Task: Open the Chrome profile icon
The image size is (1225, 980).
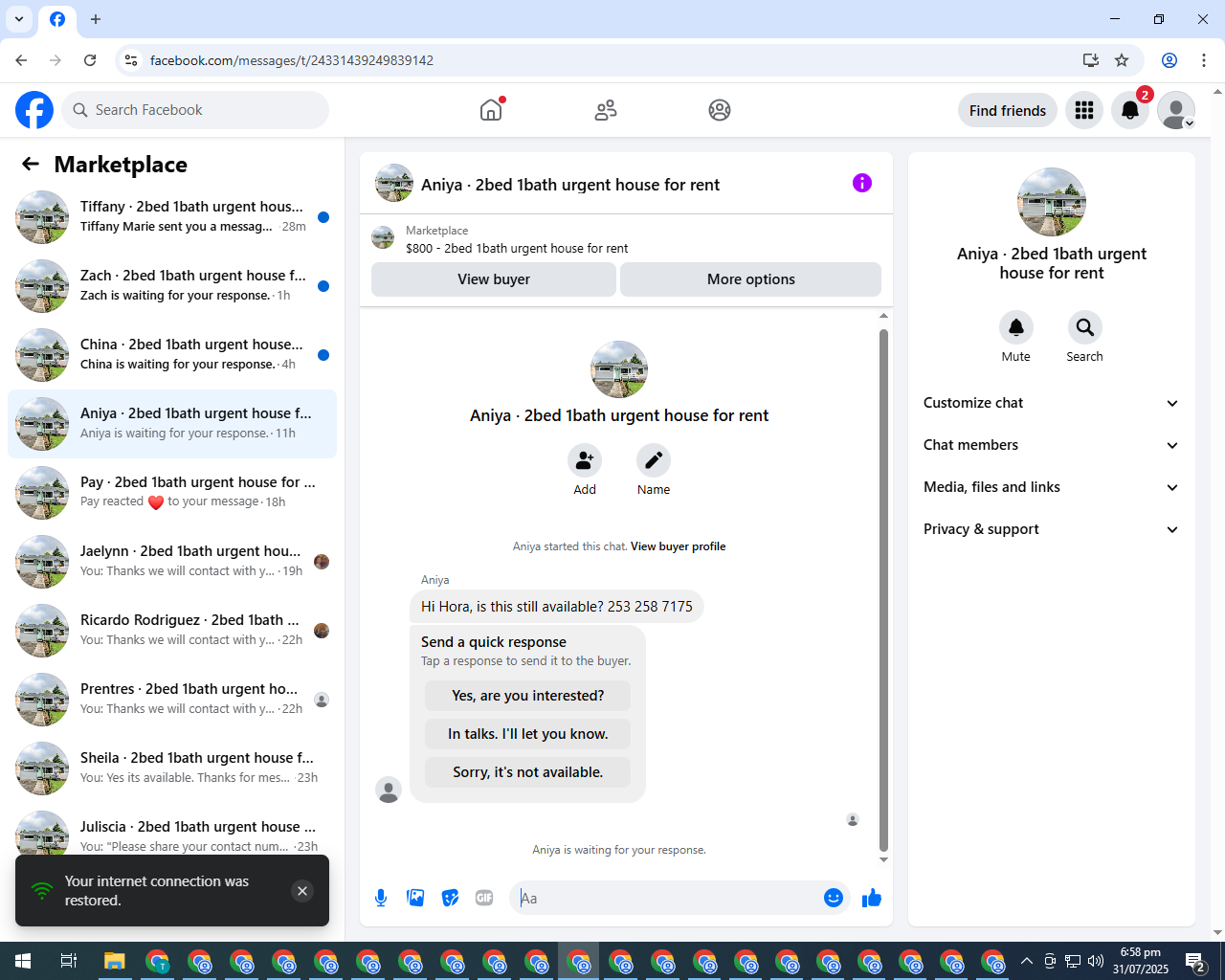Action: [x=1169, y=60]
